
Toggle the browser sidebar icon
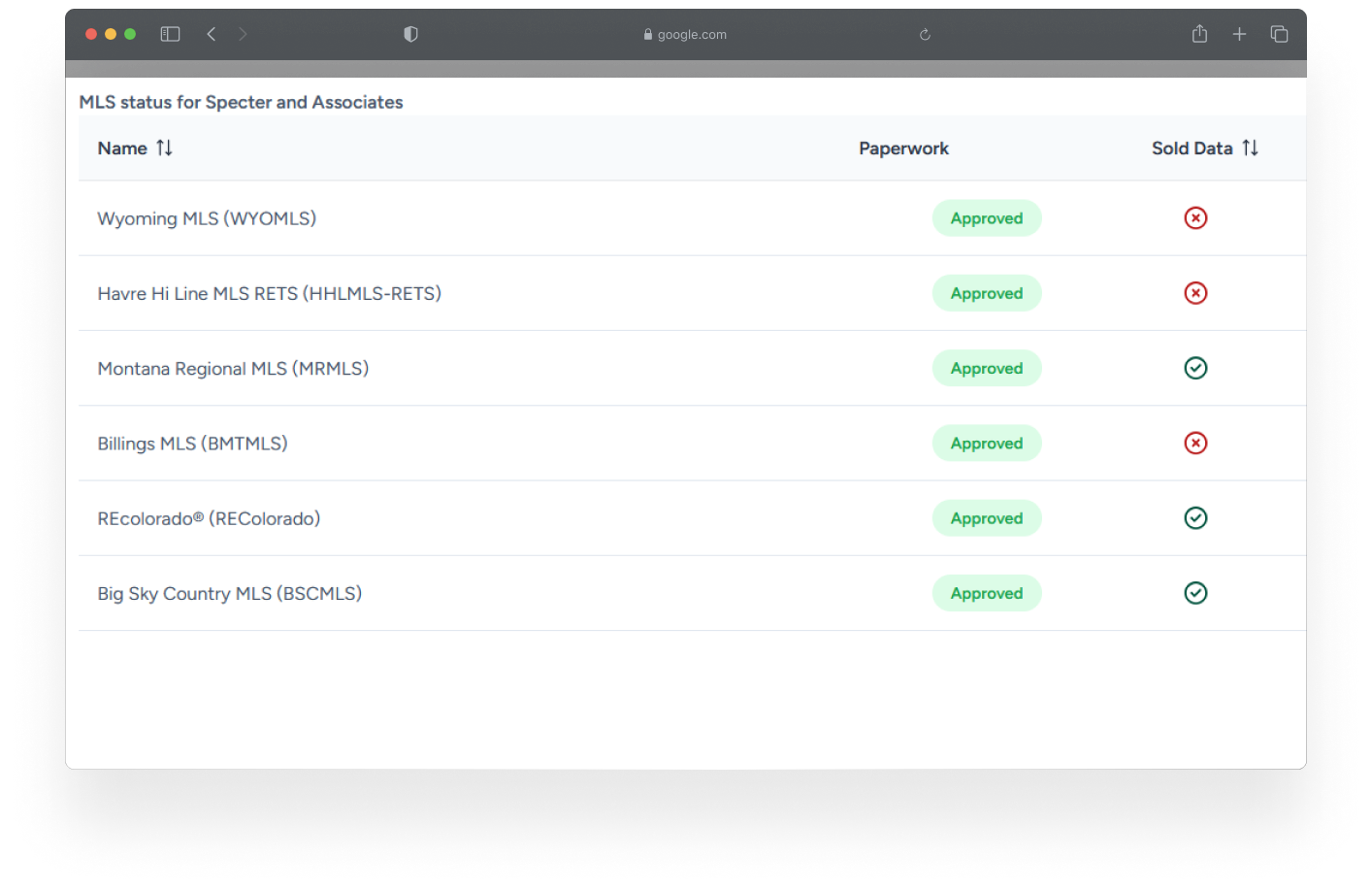pos(170,34)
